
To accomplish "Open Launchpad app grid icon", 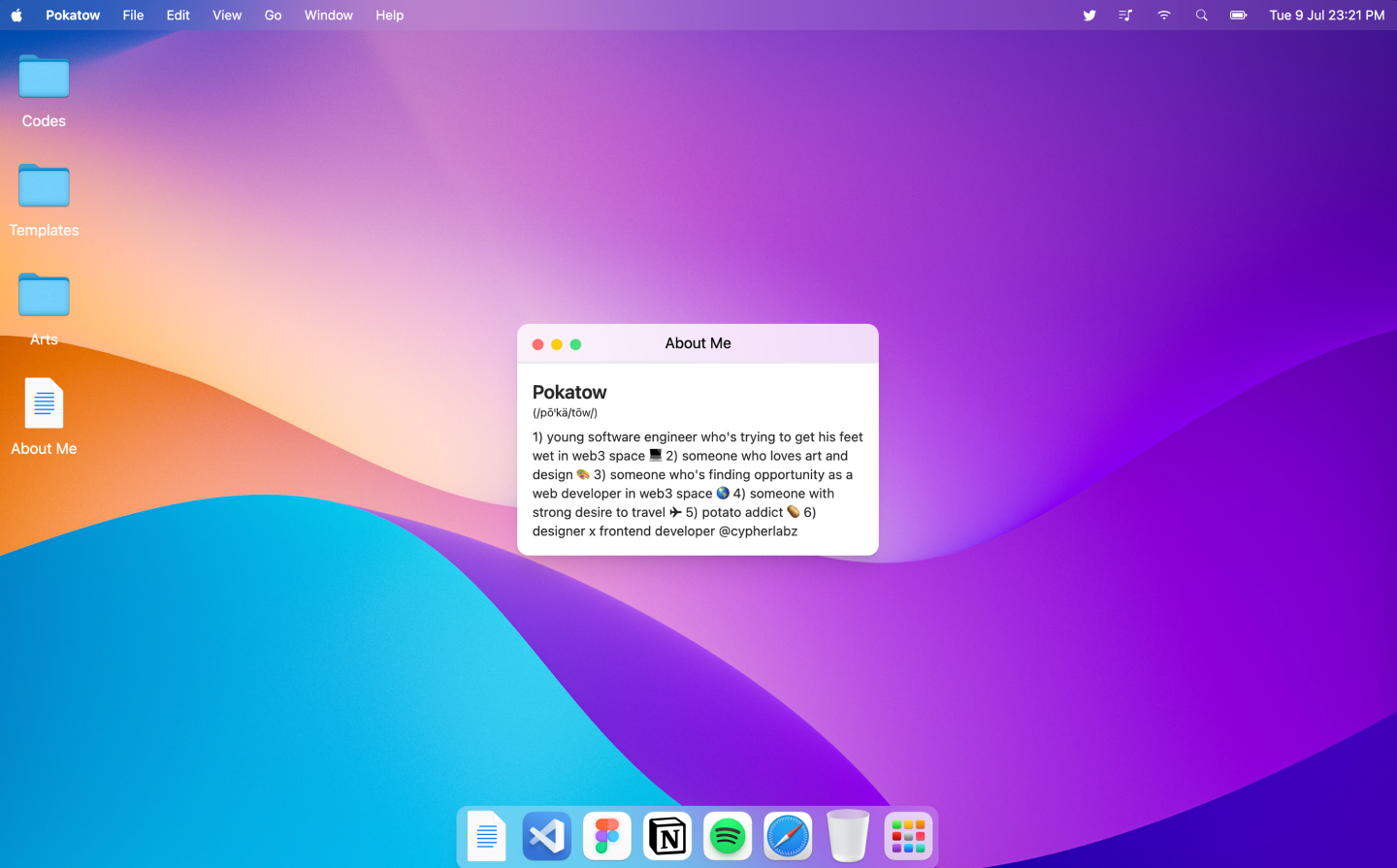I will click(x=908, y=836).
